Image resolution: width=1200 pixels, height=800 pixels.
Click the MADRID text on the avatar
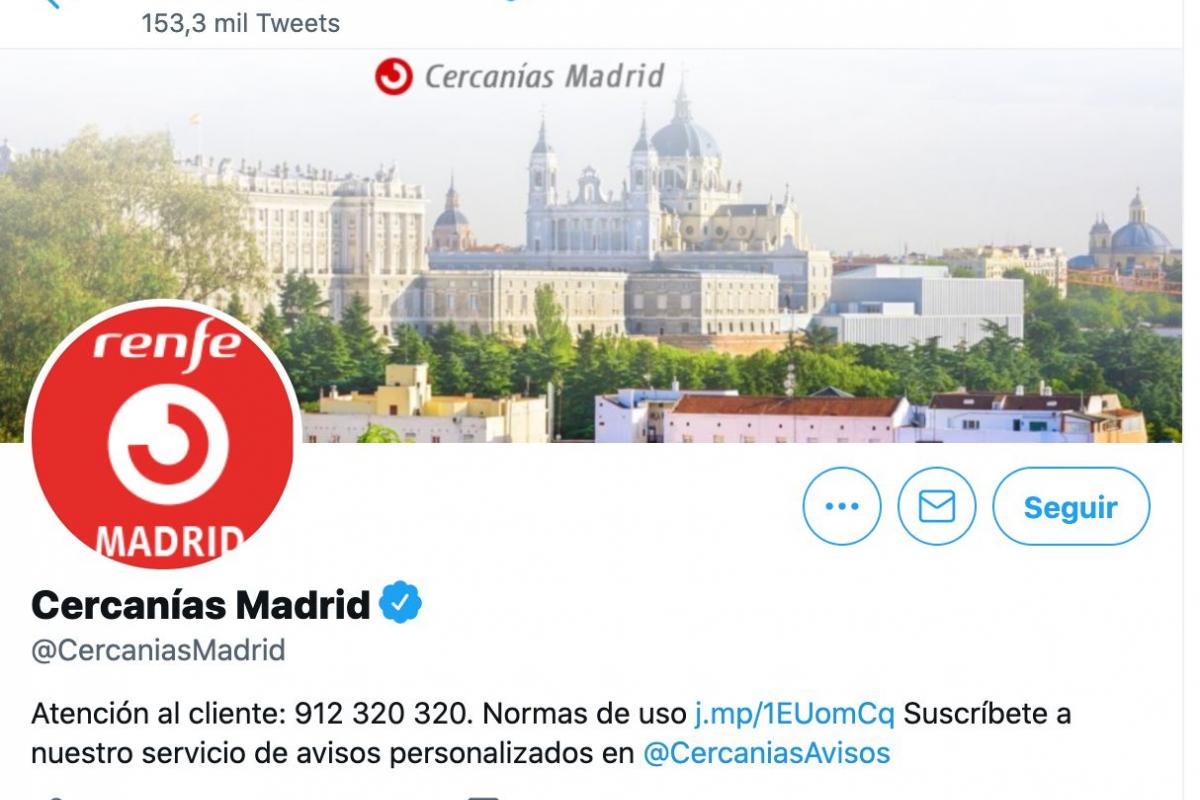pos(169,540)
